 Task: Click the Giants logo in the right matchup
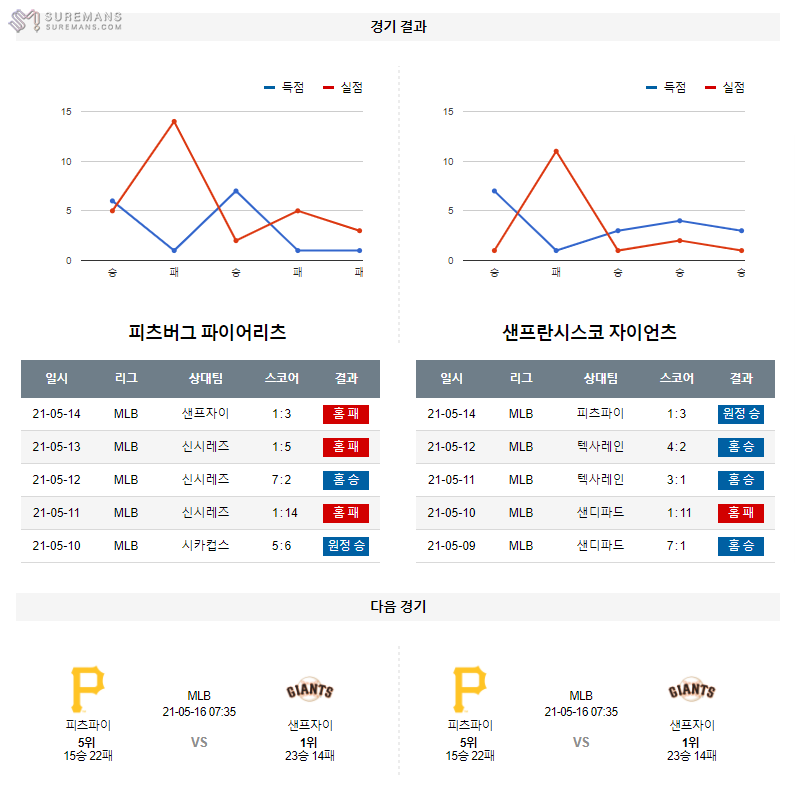click(x=691, y=691)
